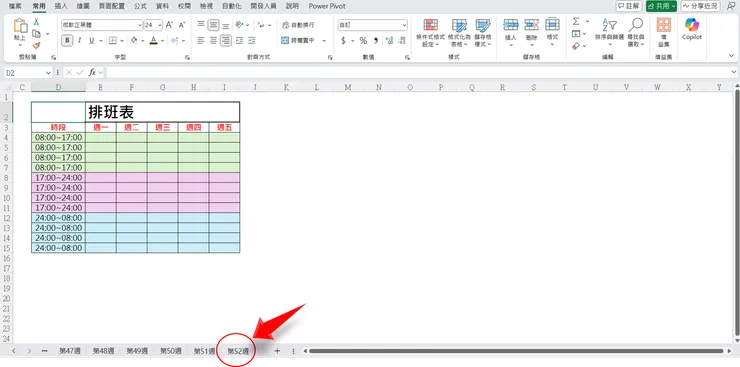Toggle Align Right

[x=226, y=41]
